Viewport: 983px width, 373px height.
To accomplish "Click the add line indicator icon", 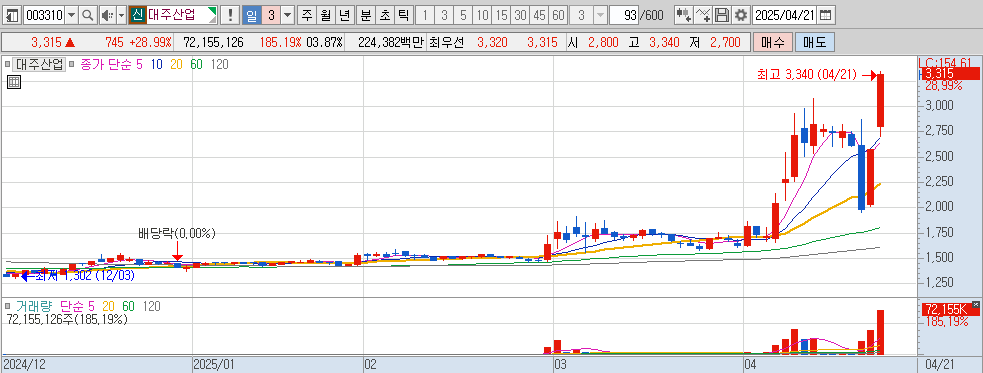I will 703,15.
